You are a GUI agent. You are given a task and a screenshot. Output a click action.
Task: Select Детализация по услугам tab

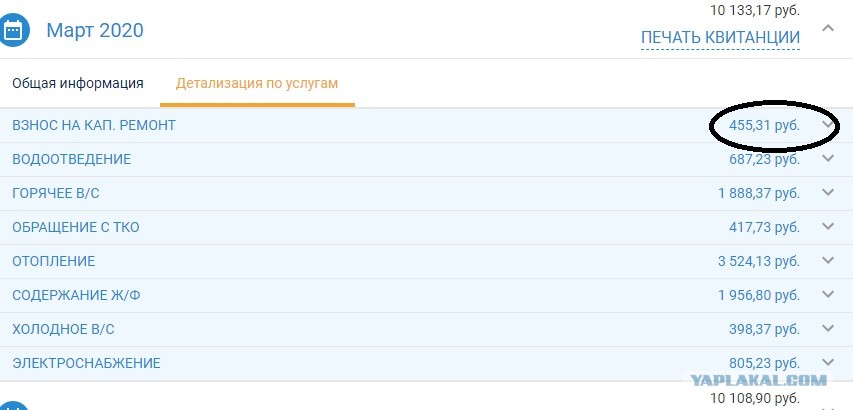[257, 83]
